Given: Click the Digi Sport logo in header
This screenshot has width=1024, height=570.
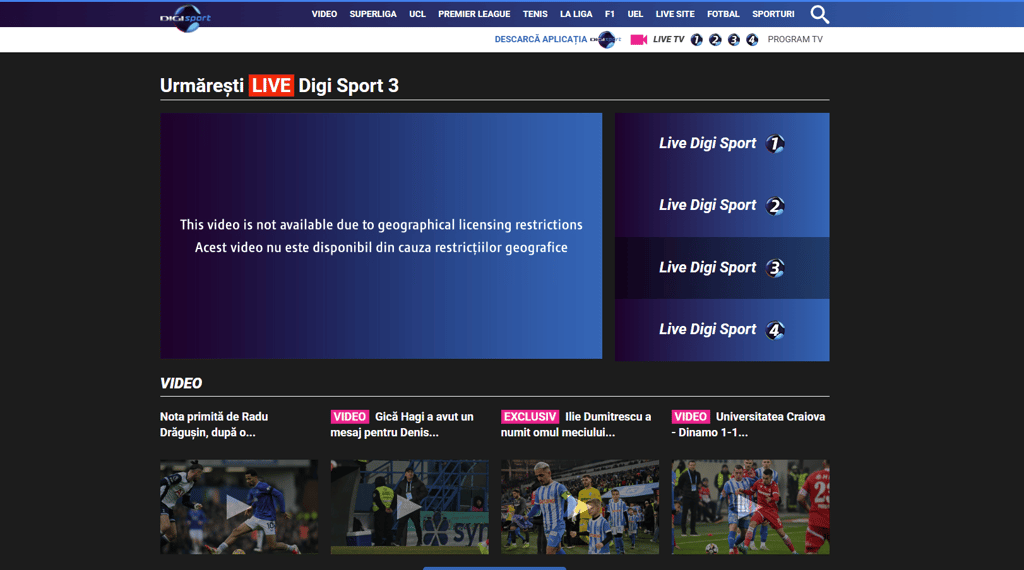Looking at the screenshot, I should [x=185, y=18].
